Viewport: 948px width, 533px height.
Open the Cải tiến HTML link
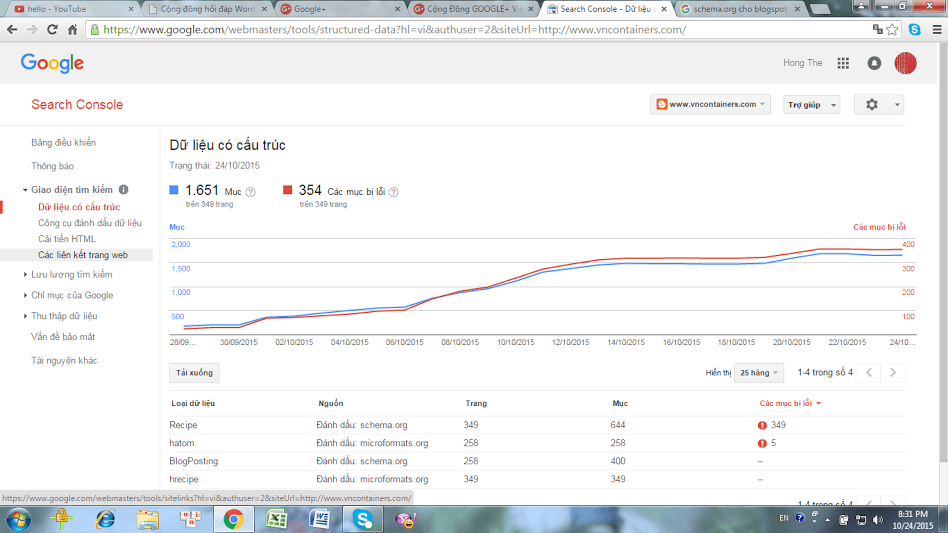[x=67, y=239]
